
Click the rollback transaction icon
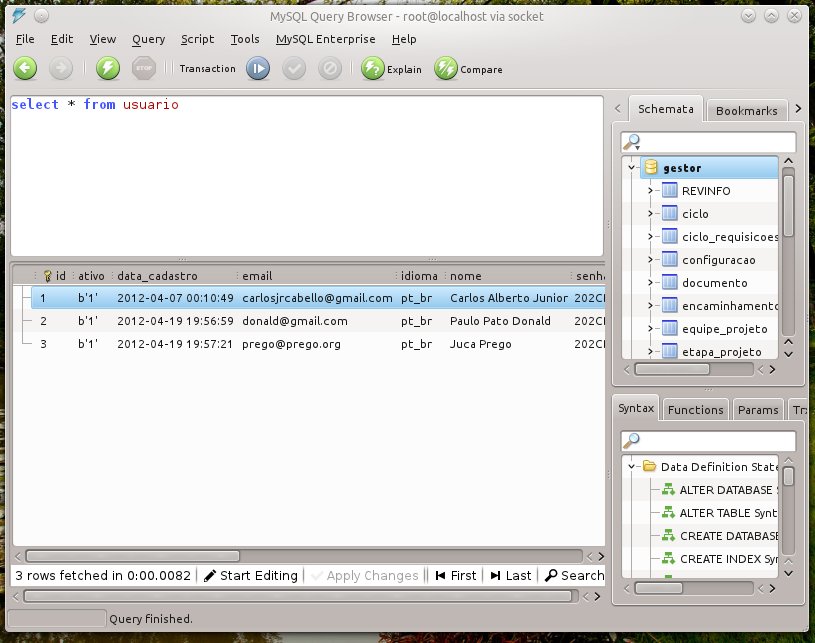coord(330,68)
